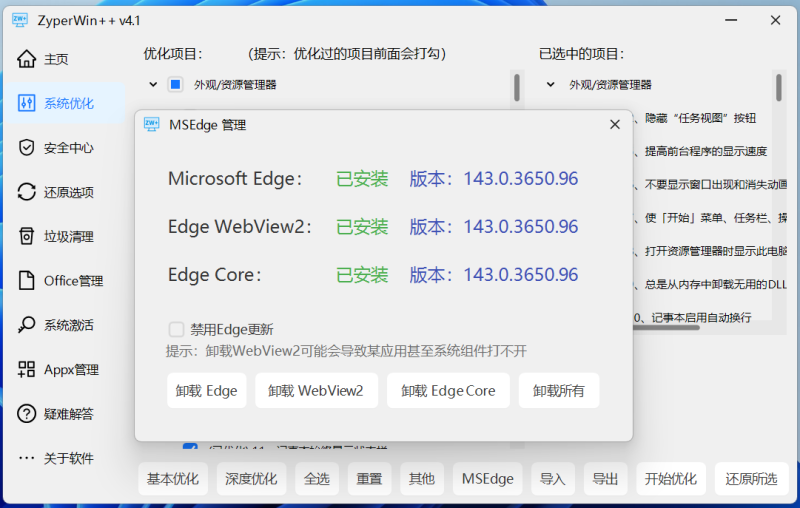Screen dimensions: 800x508
Task: Open the Appx管理 section
Action: (65, 369)
